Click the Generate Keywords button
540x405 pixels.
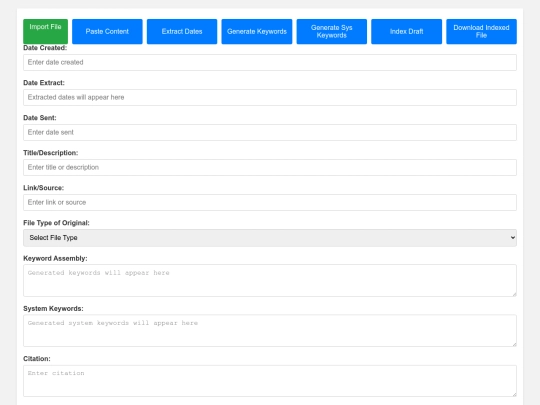(257, 31)
